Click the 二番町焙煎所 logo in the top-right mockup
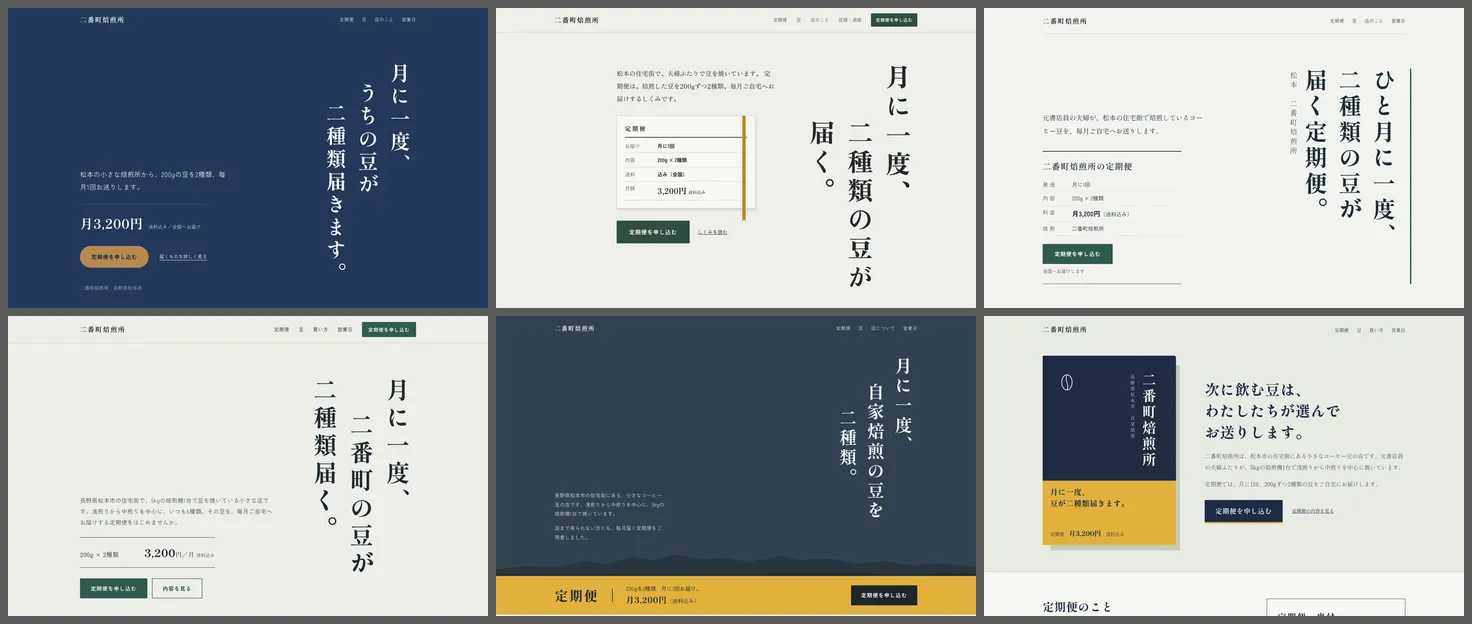This screenshot has height=624, width=1472. click(1064, 20)
